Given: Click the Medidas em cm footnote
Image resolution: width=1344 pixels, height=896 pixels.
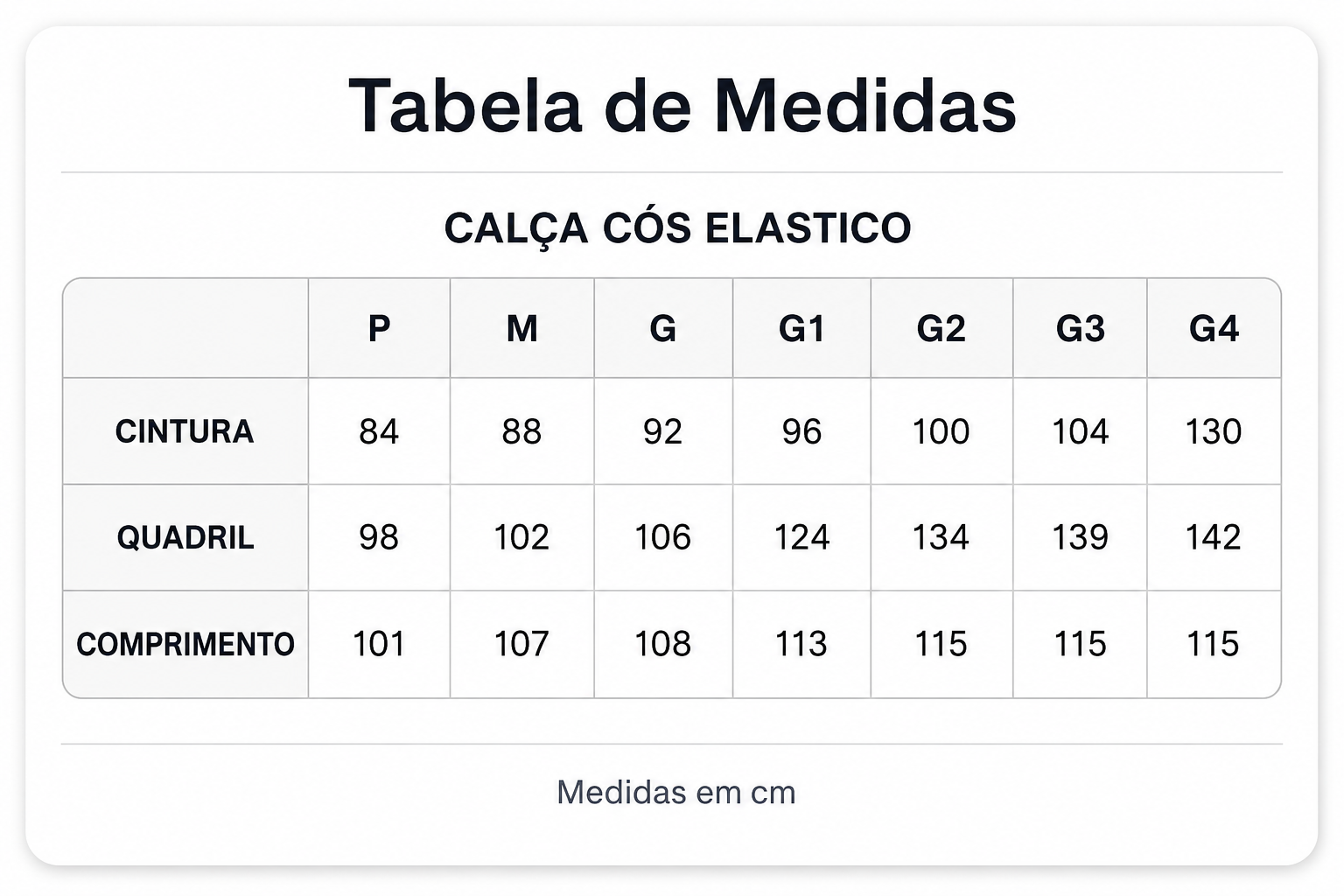Looking at the screenshot, I should pyautogui.click(x=676, y=793).
